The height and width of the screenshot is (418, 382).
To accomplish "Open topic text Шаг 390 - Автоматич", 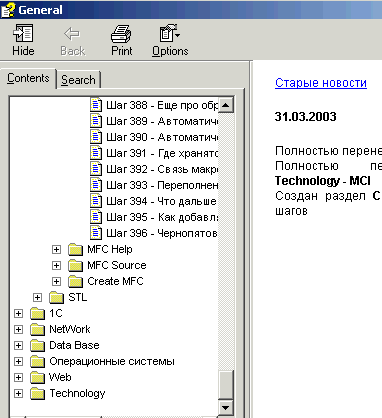I will tap(162, 137).
